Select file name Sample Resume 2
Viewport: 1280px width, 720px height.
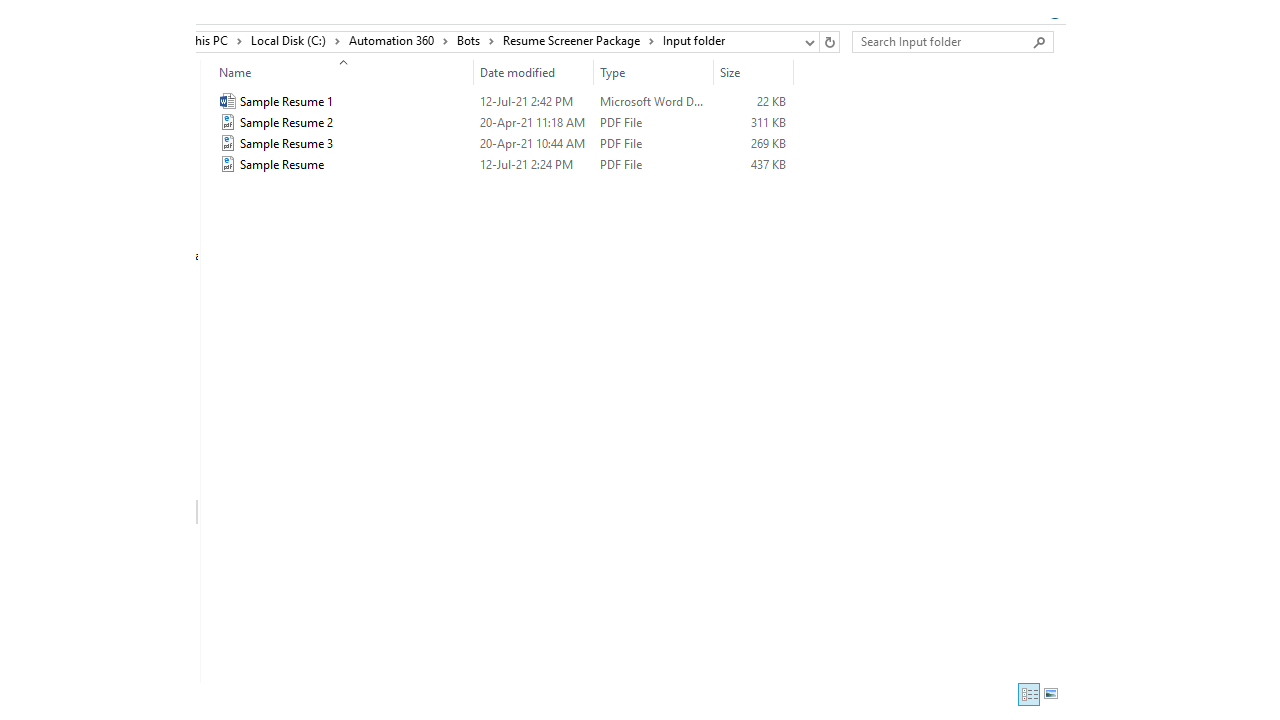click(286, 123)
